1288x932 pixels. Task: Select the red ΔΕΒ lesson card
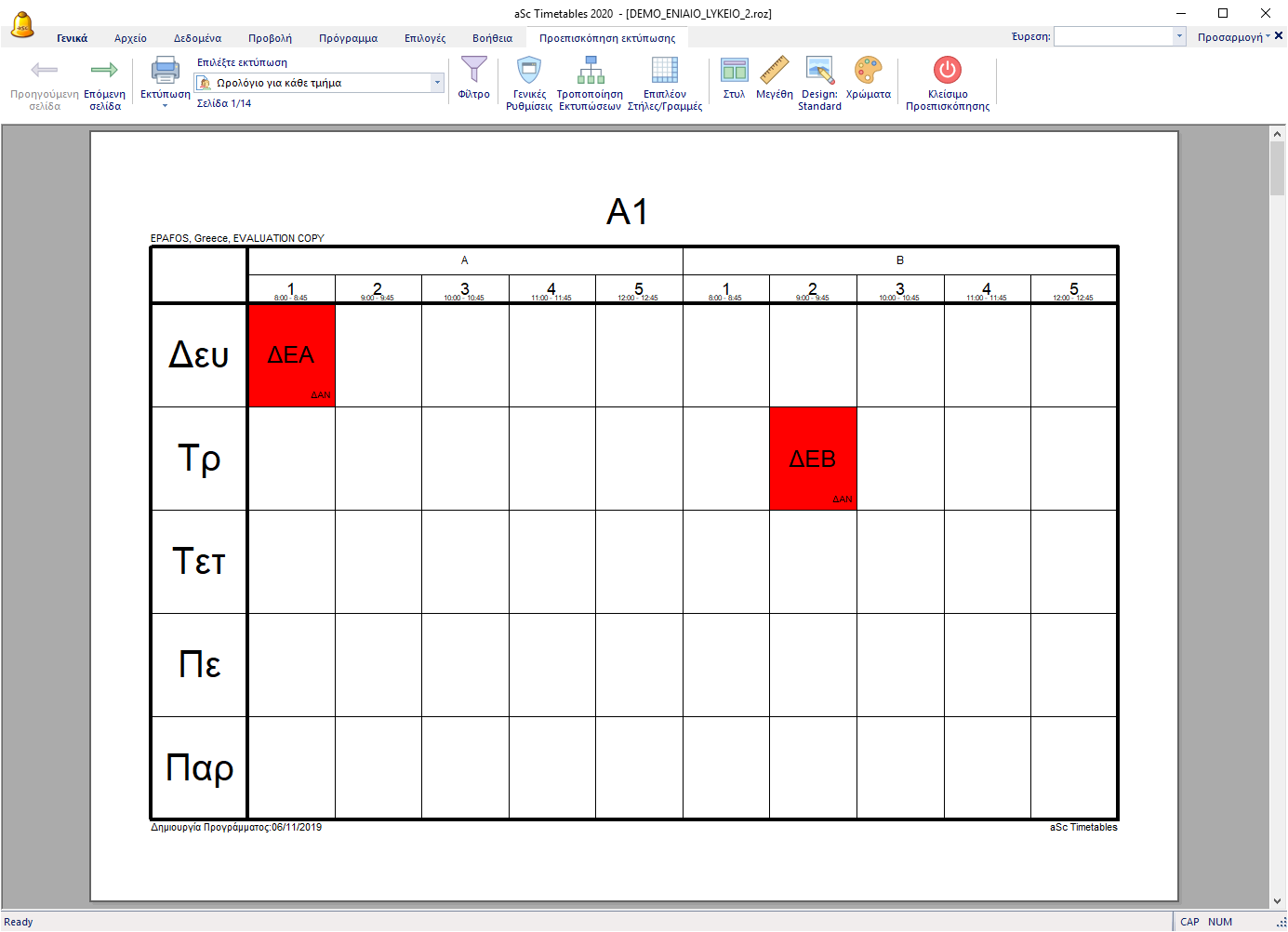813,459
